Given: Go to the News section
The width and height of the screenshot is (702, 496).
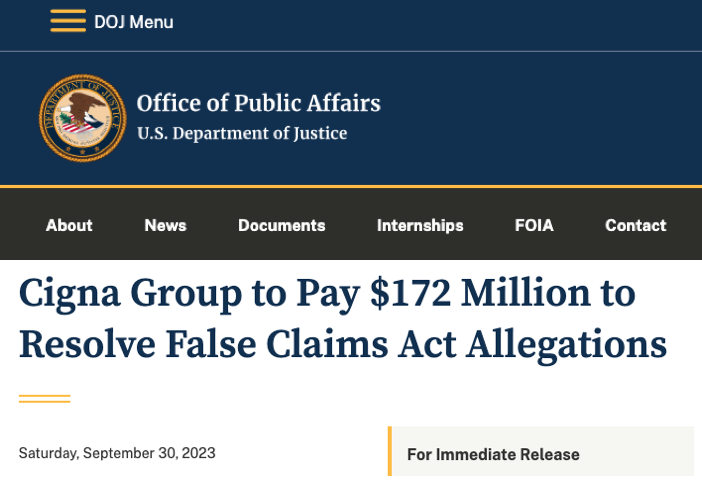Looking at the screenshot, I should pos(165,225).
